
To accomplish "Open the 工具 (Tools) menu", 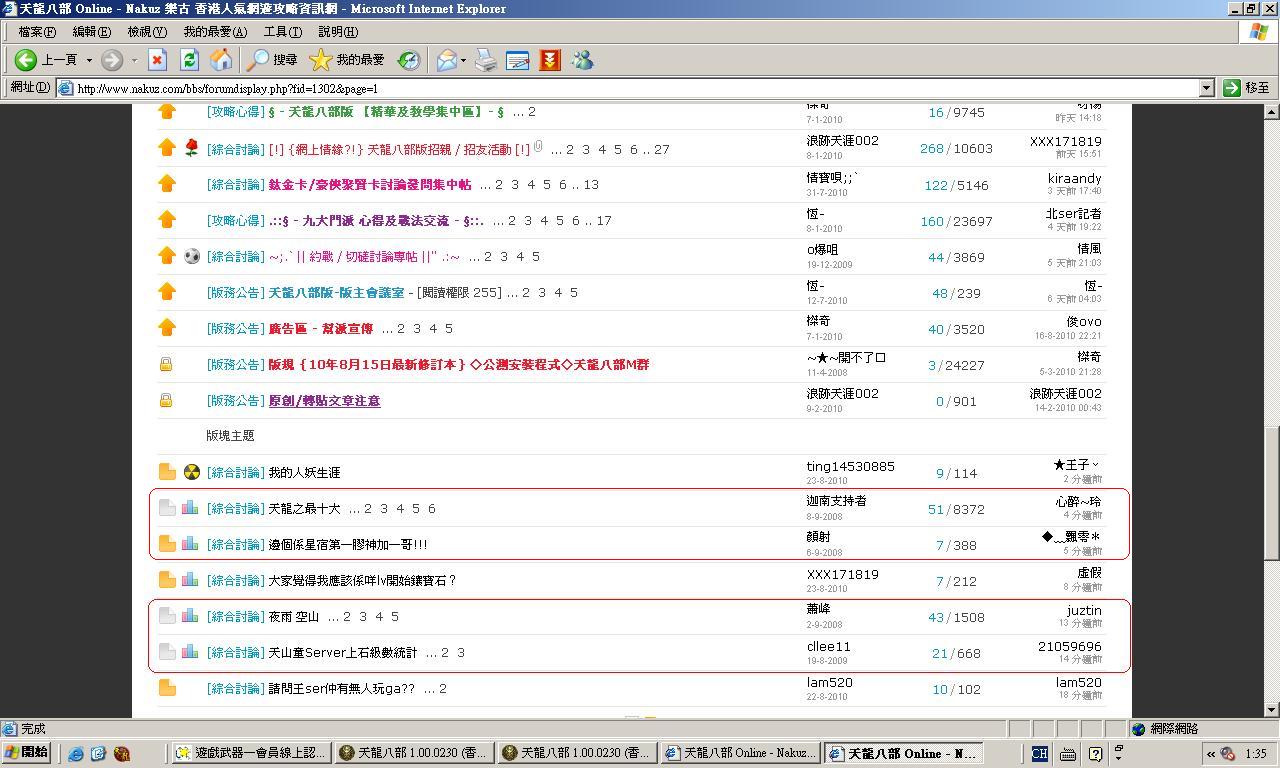I will pos(282,32).
